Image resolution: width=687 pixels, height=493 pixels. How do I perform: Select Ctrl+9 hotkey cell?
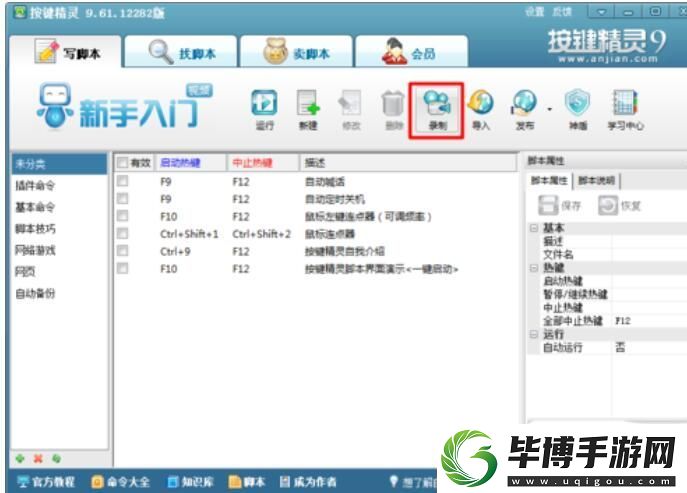pos(175,252)
